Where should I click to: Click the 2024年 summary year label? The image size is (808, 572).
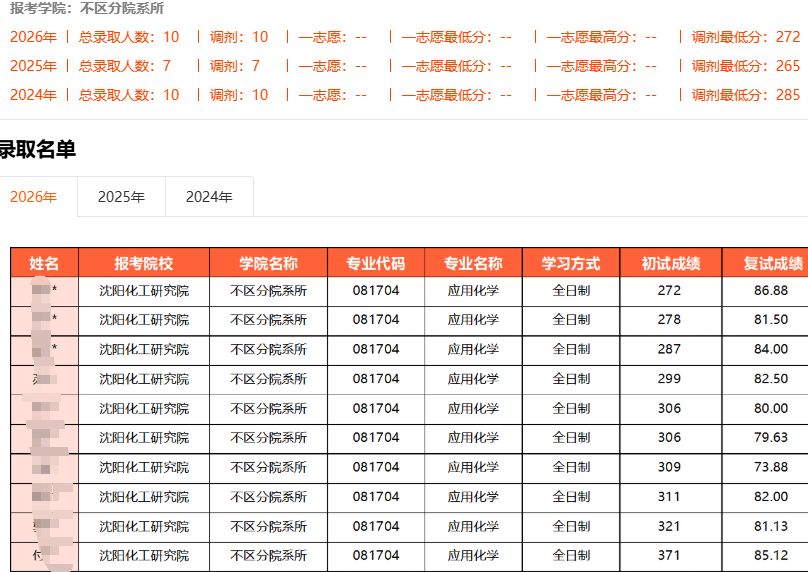pos(33,95)
